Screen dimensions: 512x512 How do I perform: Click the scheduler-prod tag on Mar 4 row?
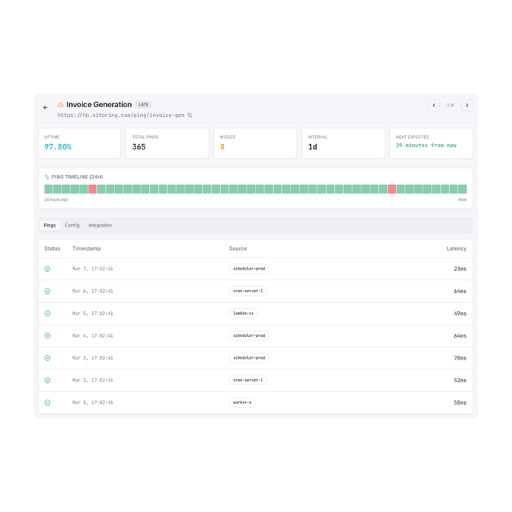coord(249,336)
